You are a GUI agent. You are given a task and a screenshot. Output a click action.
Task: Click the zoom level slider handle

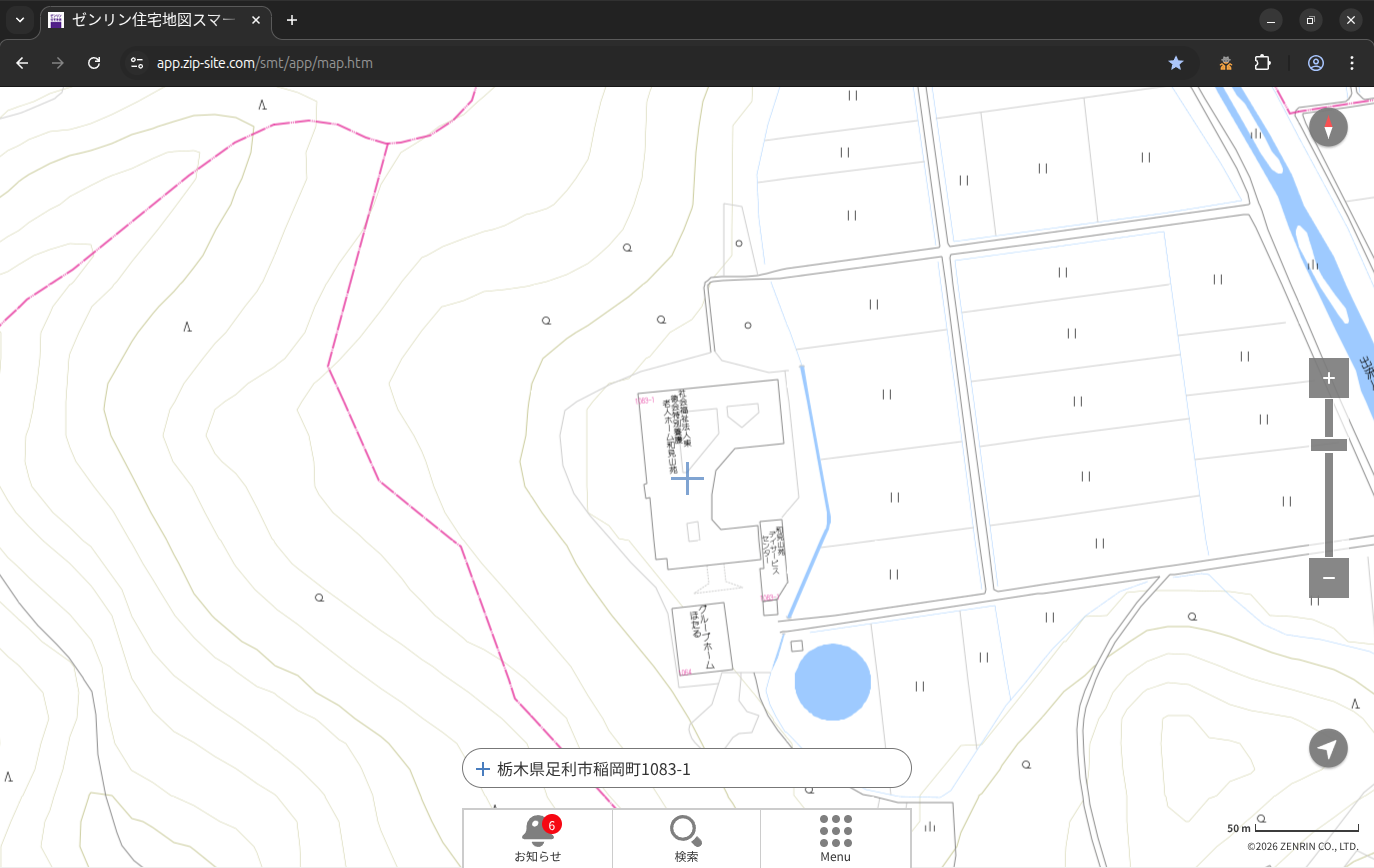pyautogui.click(x=1328, y=445)
